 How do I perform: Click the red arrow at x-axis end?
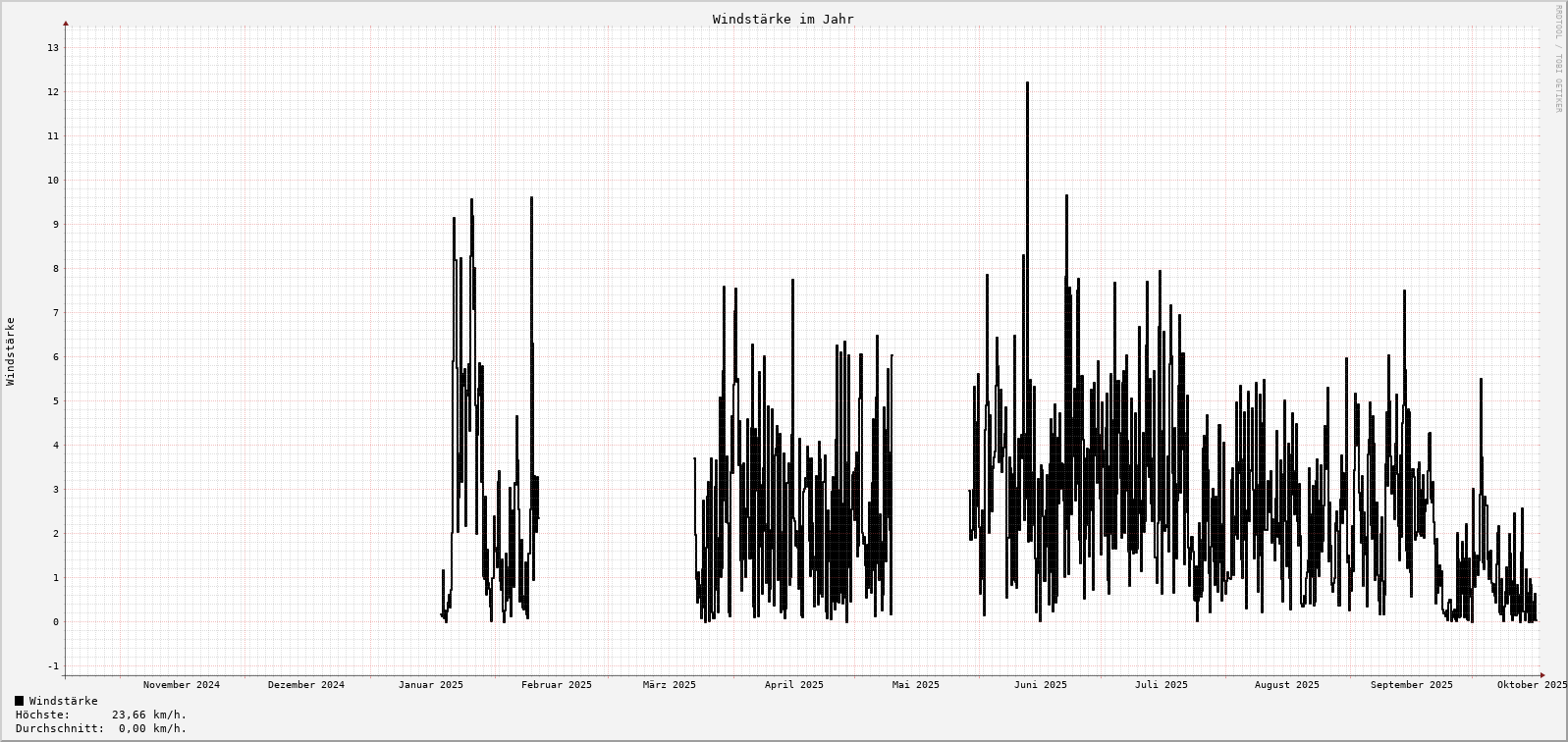[1542, 675]
